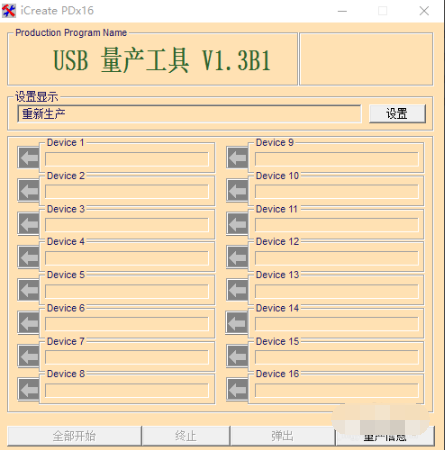Click the Device 16 status field
The width and height of the screenshot is (445, 450).
click(337, 390)
